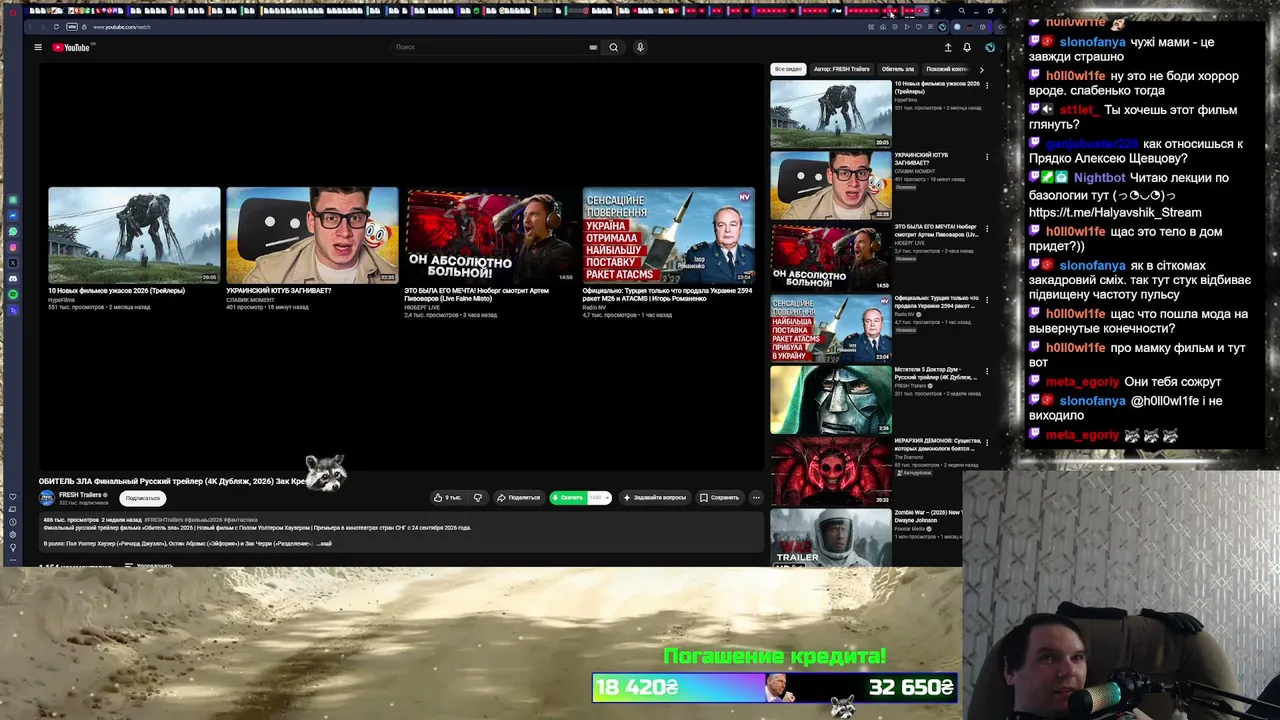Open the YouTube account avatar menu
Viewport: 1280px width, 720px height.
[990, 47]
